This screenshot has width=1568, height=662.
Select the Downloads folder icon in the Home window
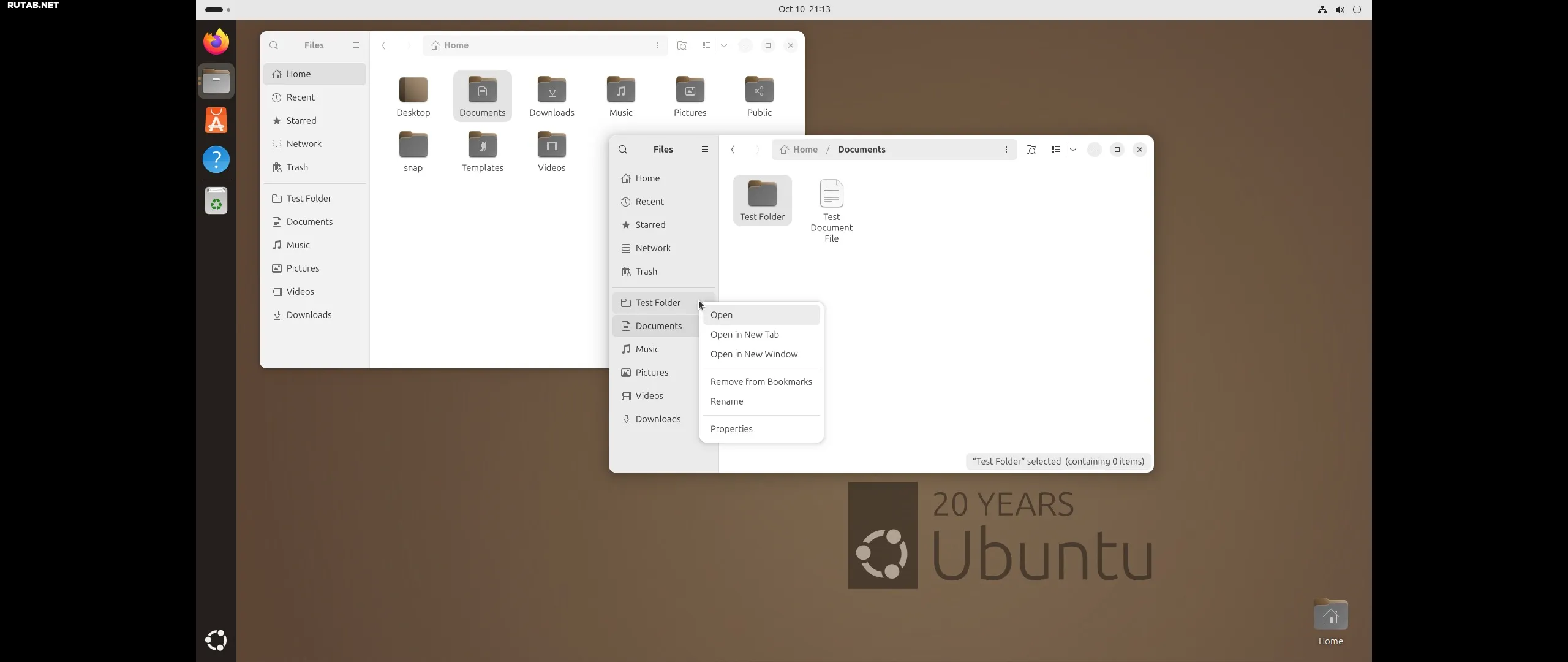point(552,96)
